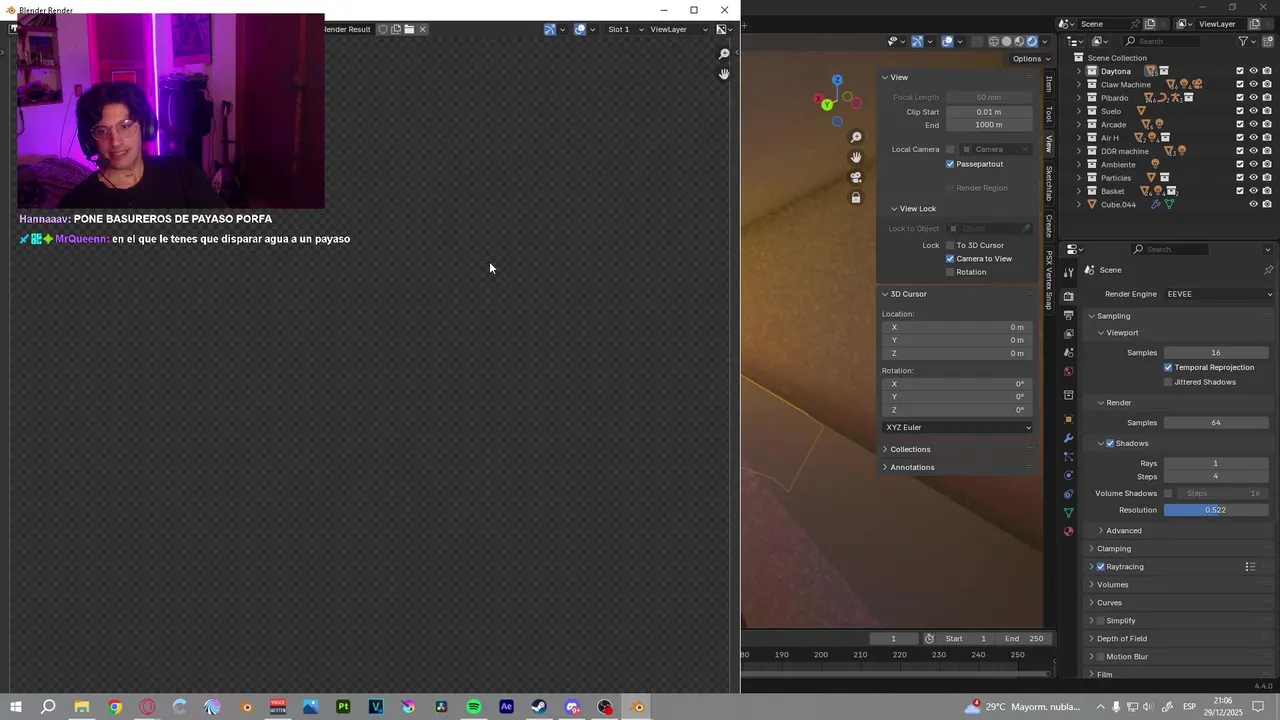This screenshot has width=1280, height=720.
Task: Uncheck the Passepartout checkbox
Action: pos(950,164)
